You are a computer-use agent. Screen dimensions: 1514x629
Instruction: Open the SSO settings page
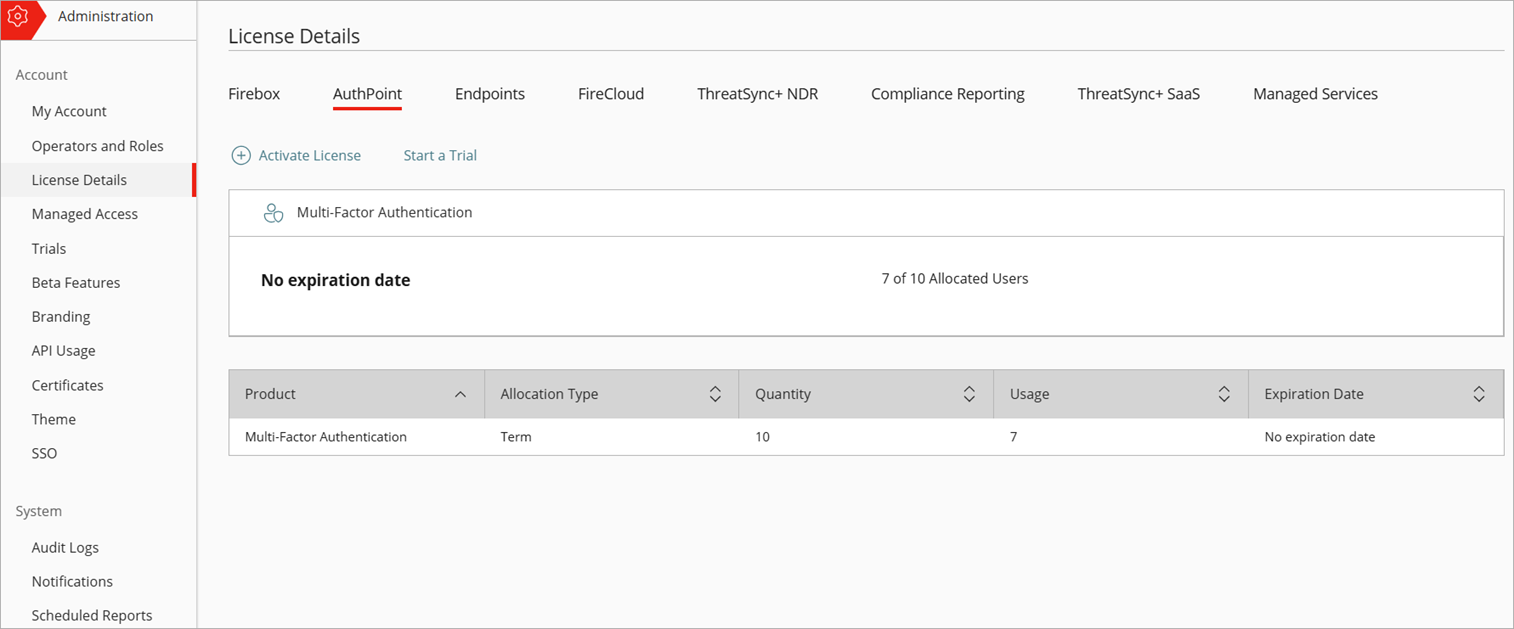(44, 454)
